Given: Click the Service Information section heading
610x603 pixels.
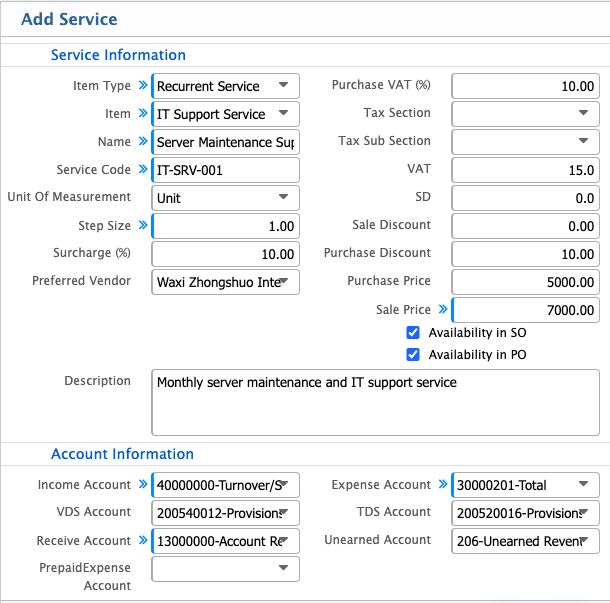Looking at the screenshot, I should 118,55.
